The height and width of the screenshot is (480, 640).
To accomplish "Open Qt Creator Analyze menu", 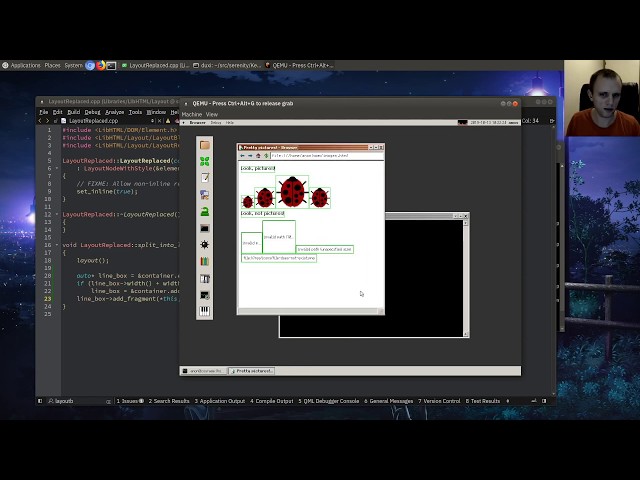I will 114,112.
